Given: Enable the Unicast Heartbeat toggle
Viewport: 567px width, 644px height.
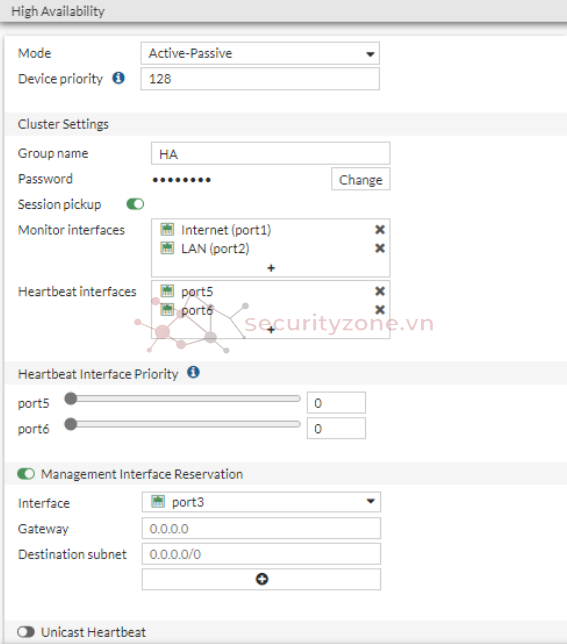Looking at the screenshot, I should pyautogui.click(x=26, y=632).
